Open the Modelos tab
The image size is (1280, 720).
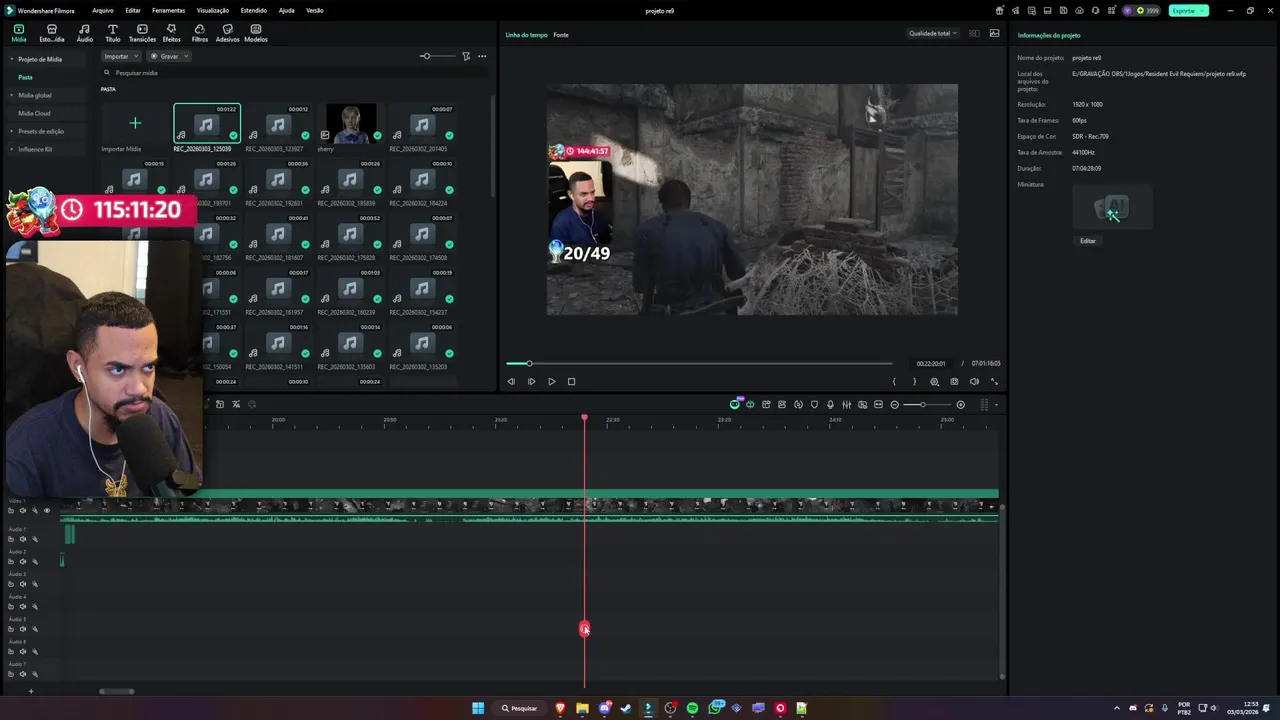click(x=256, y=33)
